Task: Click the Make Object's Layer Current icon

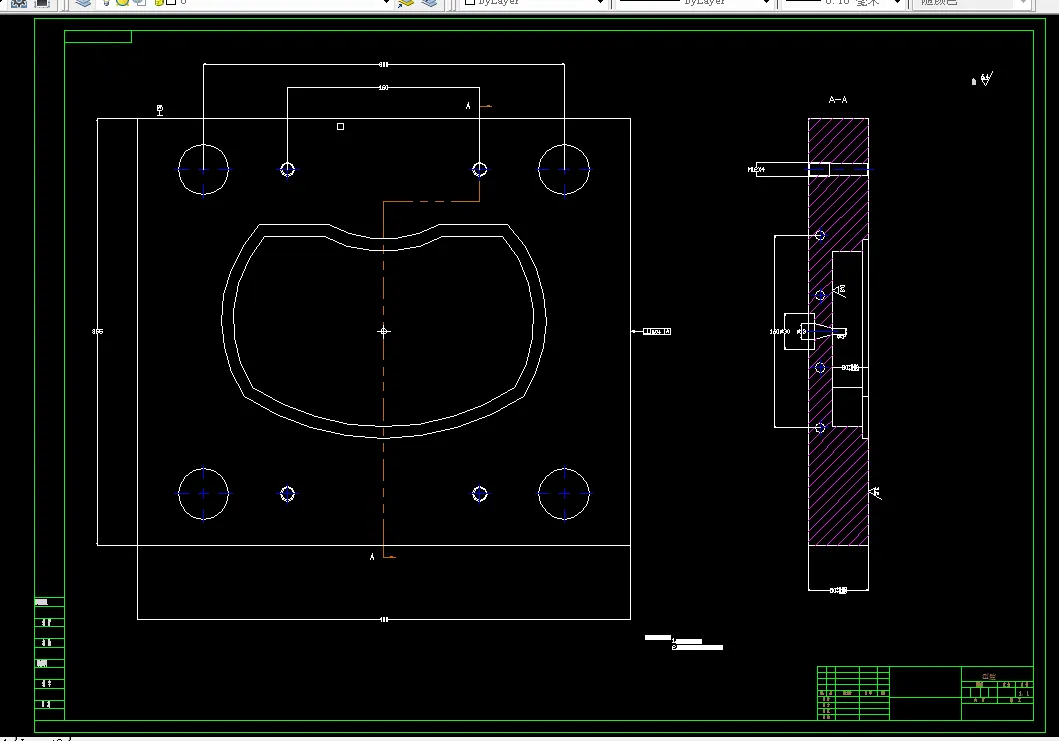Action: (x=406, y=3)
